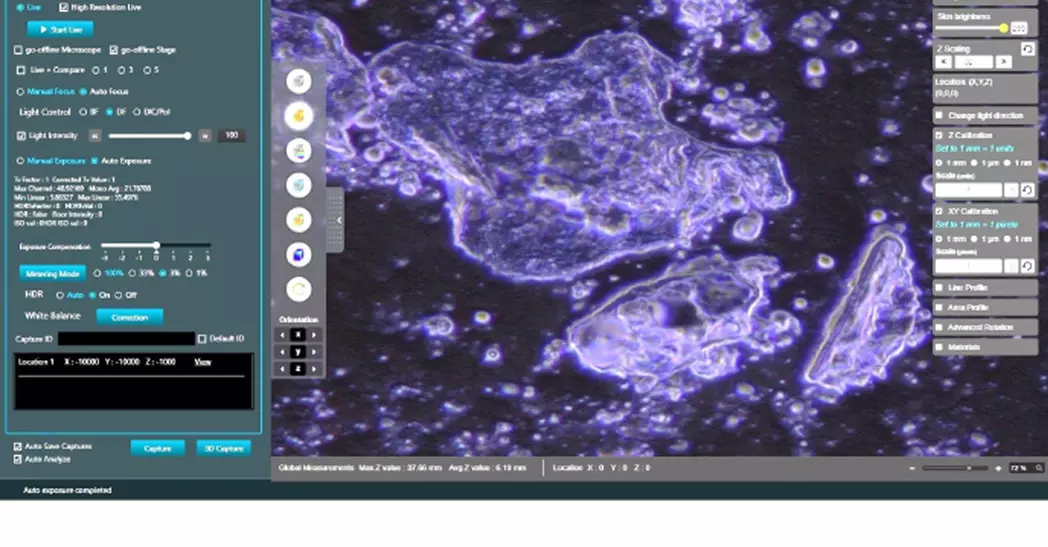Click the View link for Location 1
1048x547 pixels.
pos(202,362)
